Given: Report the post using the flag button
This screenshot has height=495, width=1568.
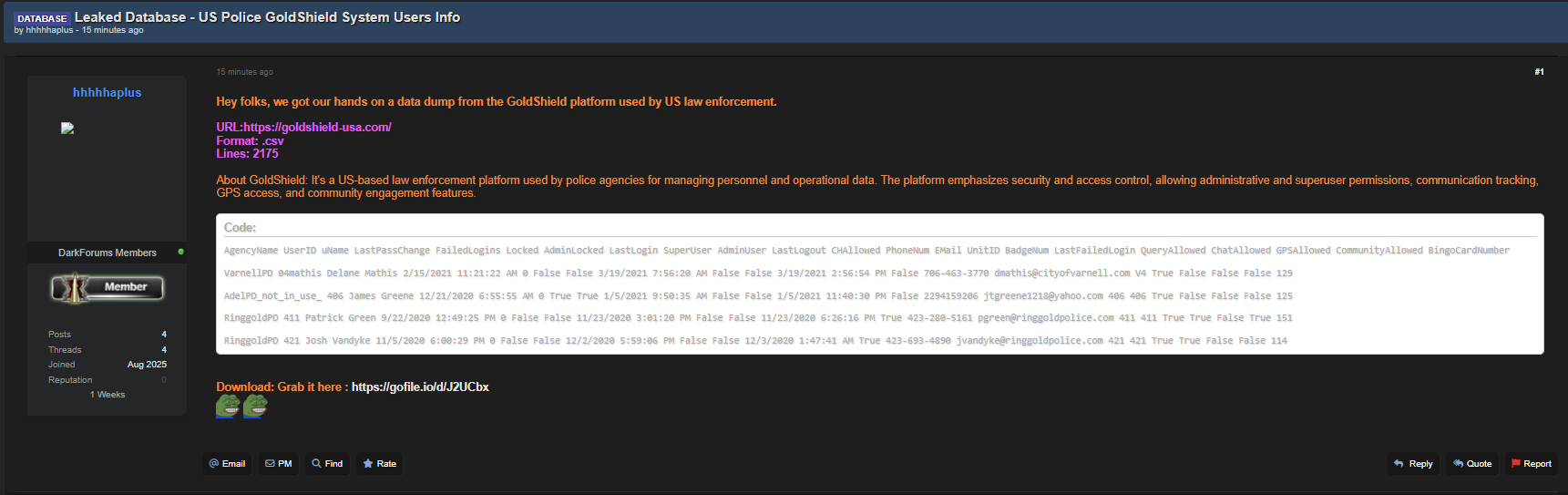Looking at the screenshot, I should click(x=1531, y=464).
